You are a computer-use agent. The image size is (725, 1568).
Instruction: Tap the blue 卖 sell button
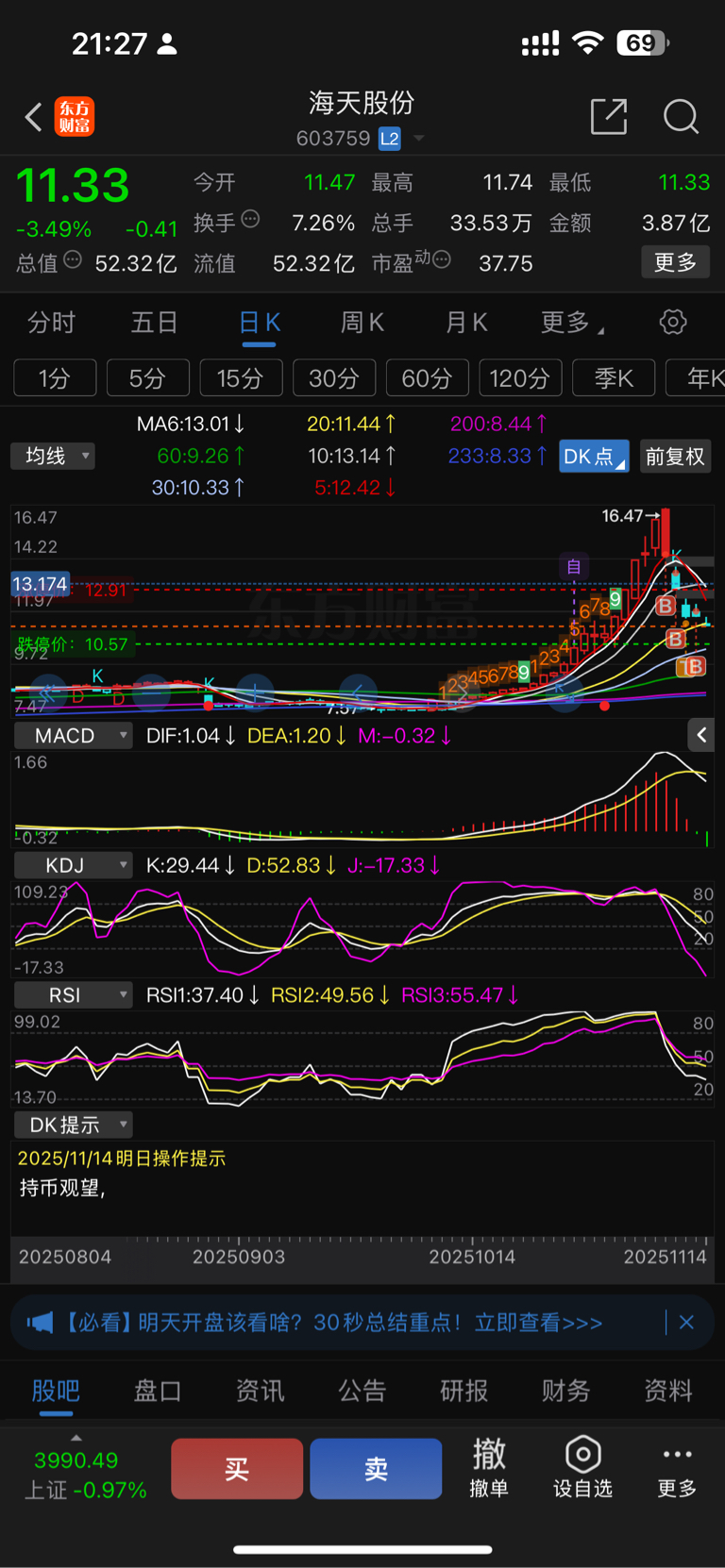376,1469
